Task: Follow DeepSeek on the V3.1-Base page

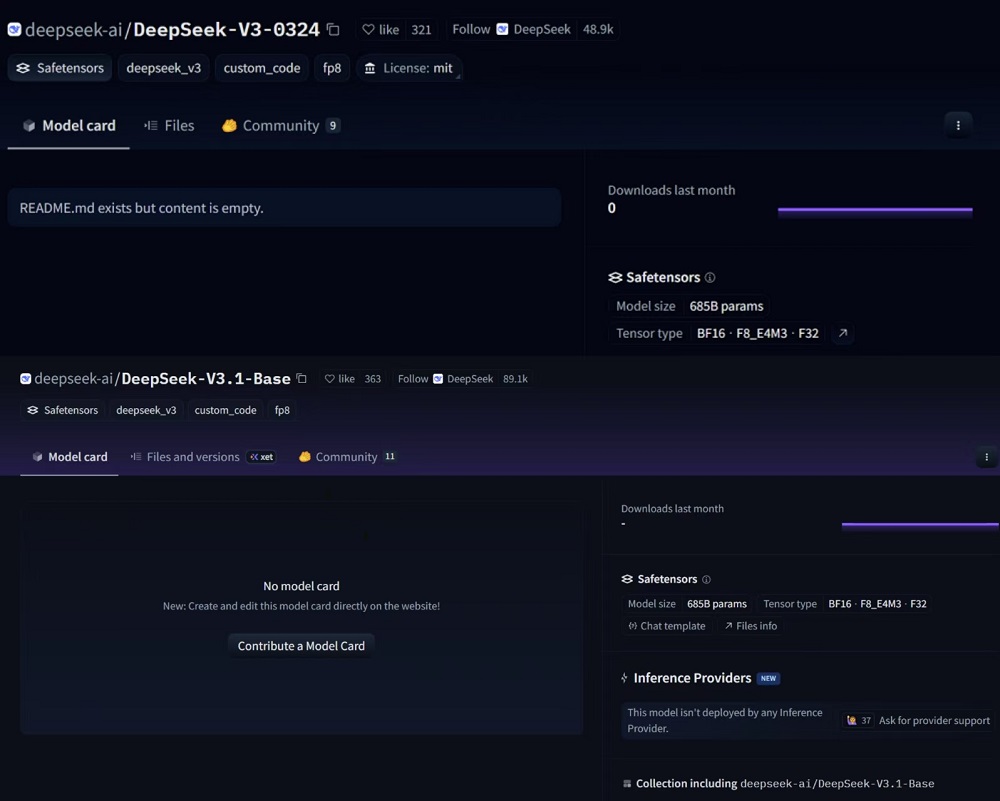Action: click(x=412, y=379)
